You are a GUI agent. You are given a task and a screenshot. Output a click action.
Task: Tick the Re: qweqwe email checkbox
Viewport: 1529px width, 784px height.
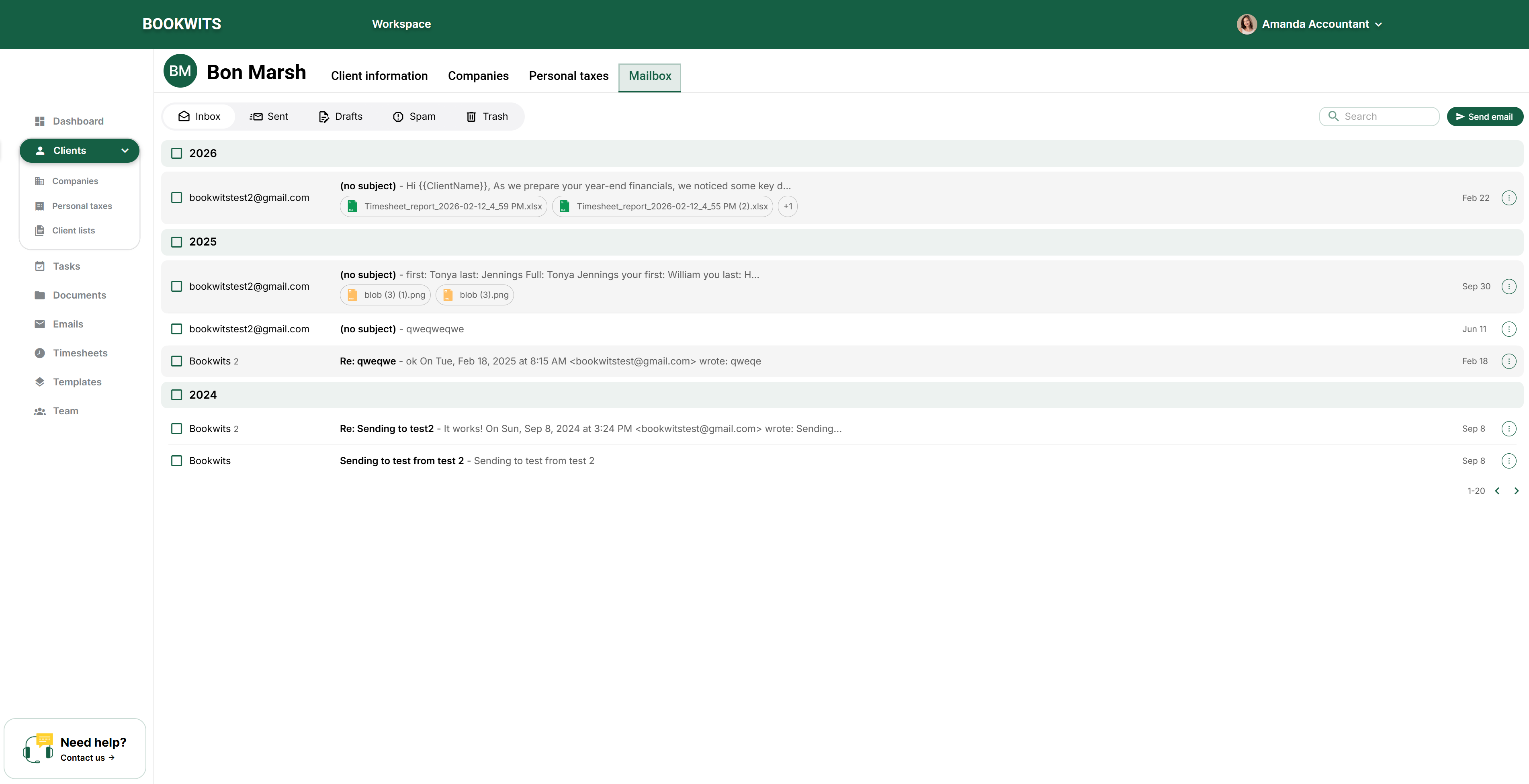click(x=176, y=361)
